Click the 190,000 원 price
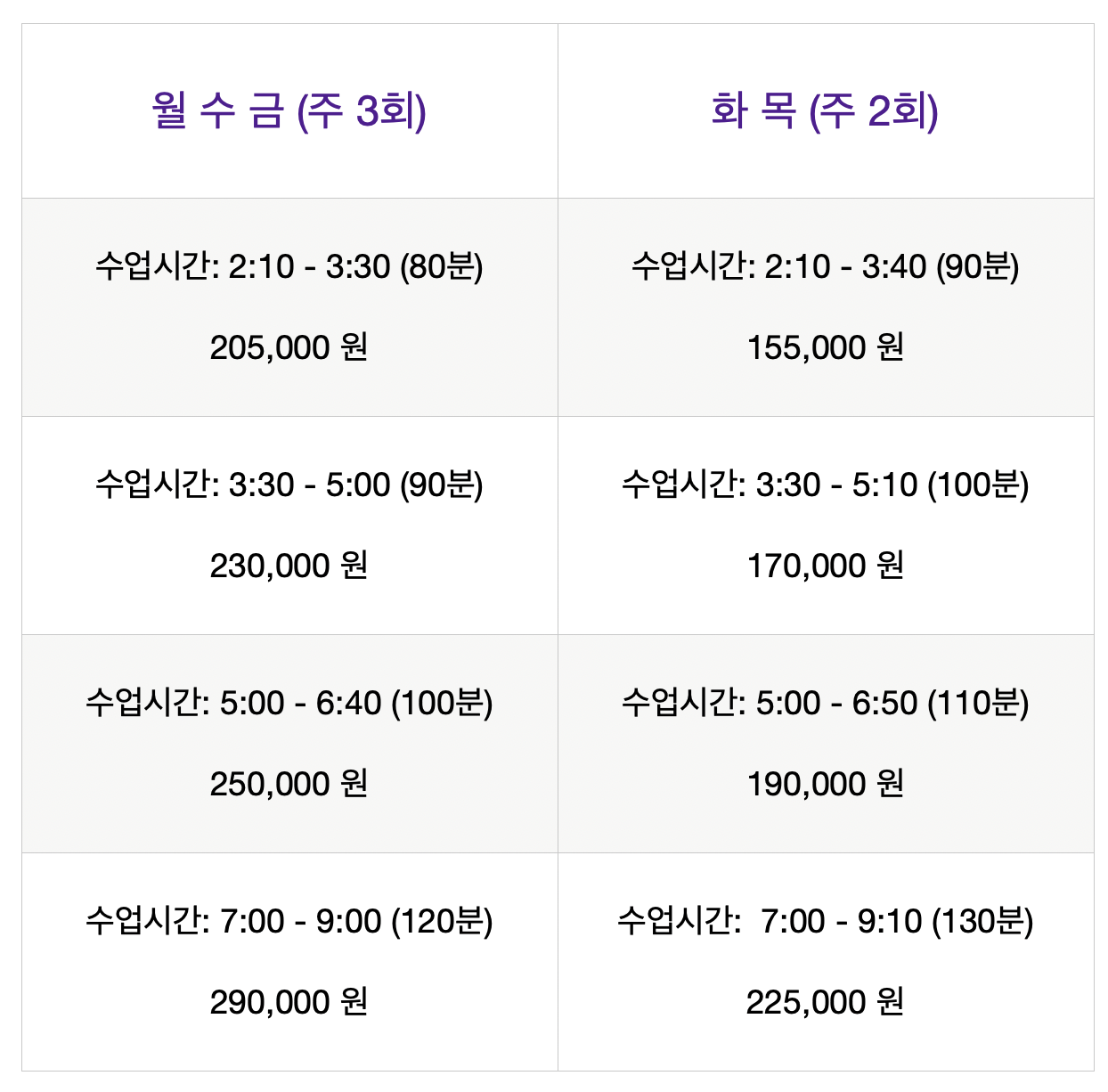 [826, 784]
